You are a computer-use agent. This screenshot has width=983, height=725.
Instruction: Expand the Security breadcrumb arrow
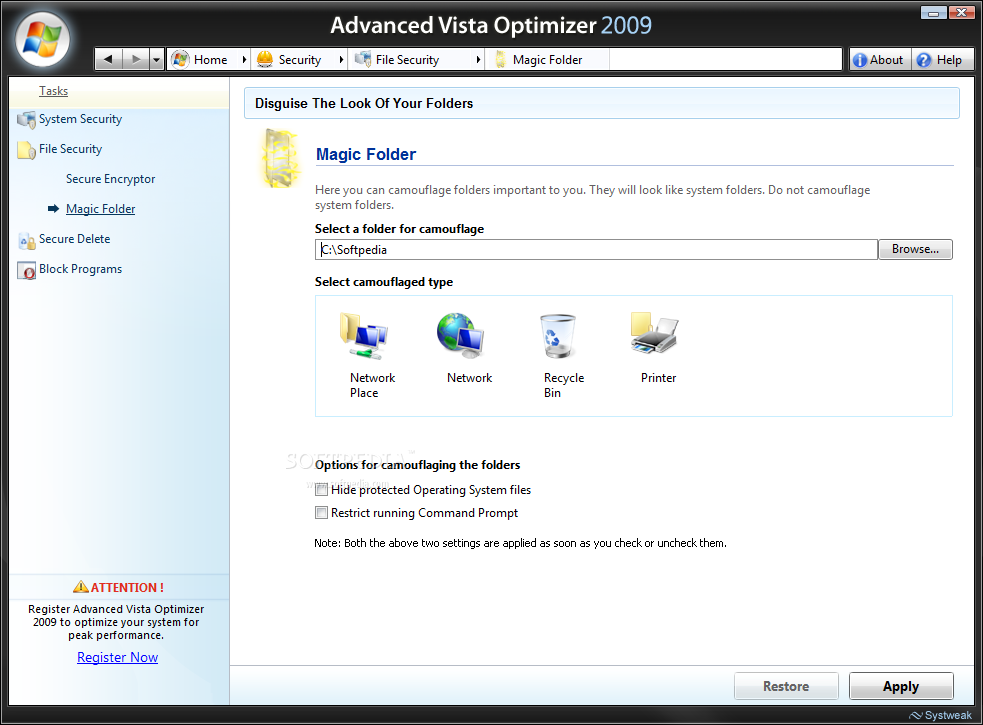[x=341, y=60]
